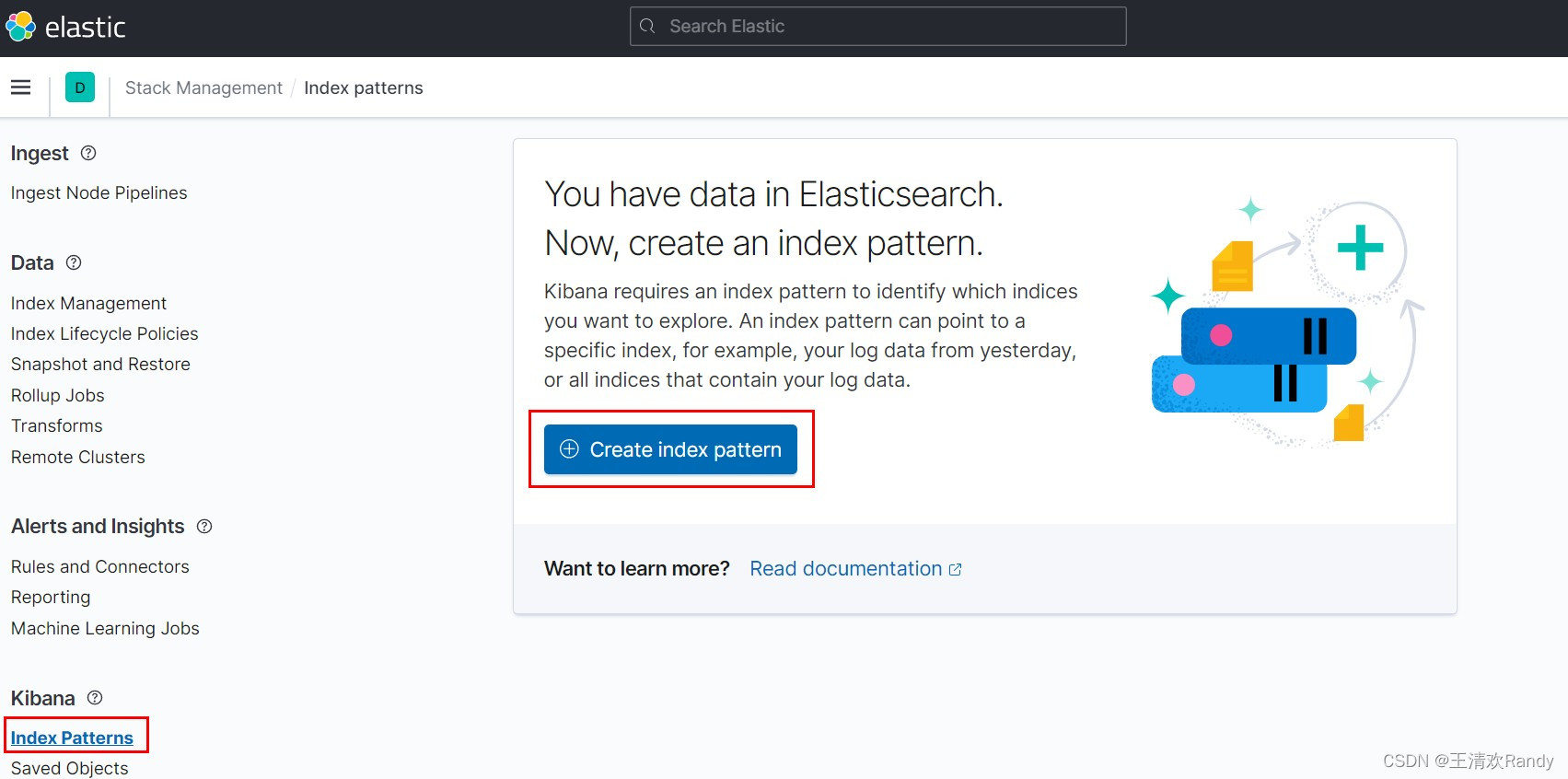Viewport: 1568px width, 779px height.
Task: Open Reporting page
Action: pos(51,597)
